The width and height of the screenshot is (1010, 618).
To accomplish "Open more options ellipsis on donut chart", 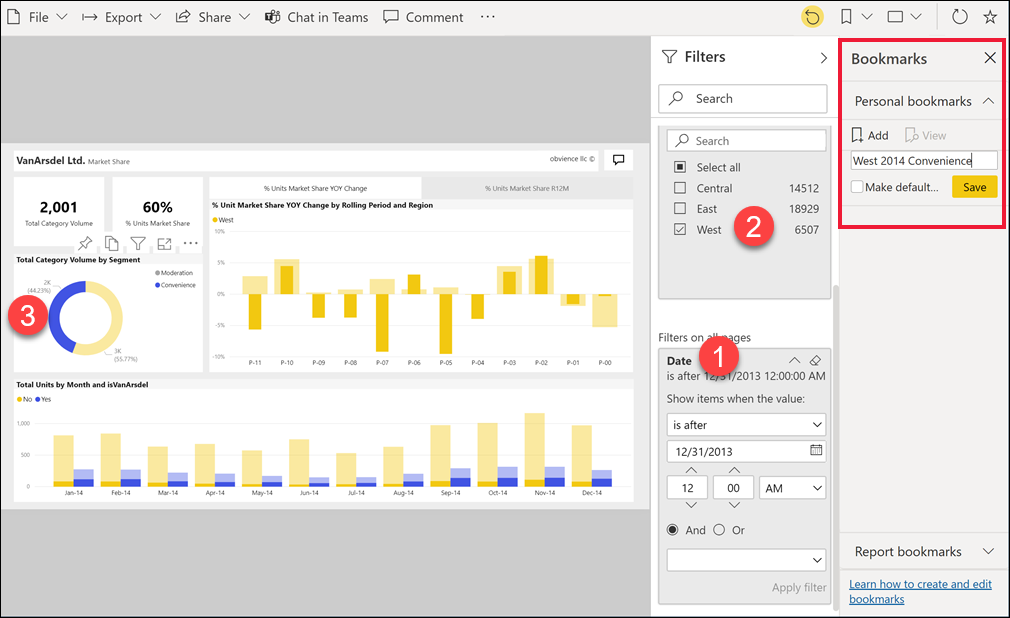I will pyautogui.click(x=191, y=243).
